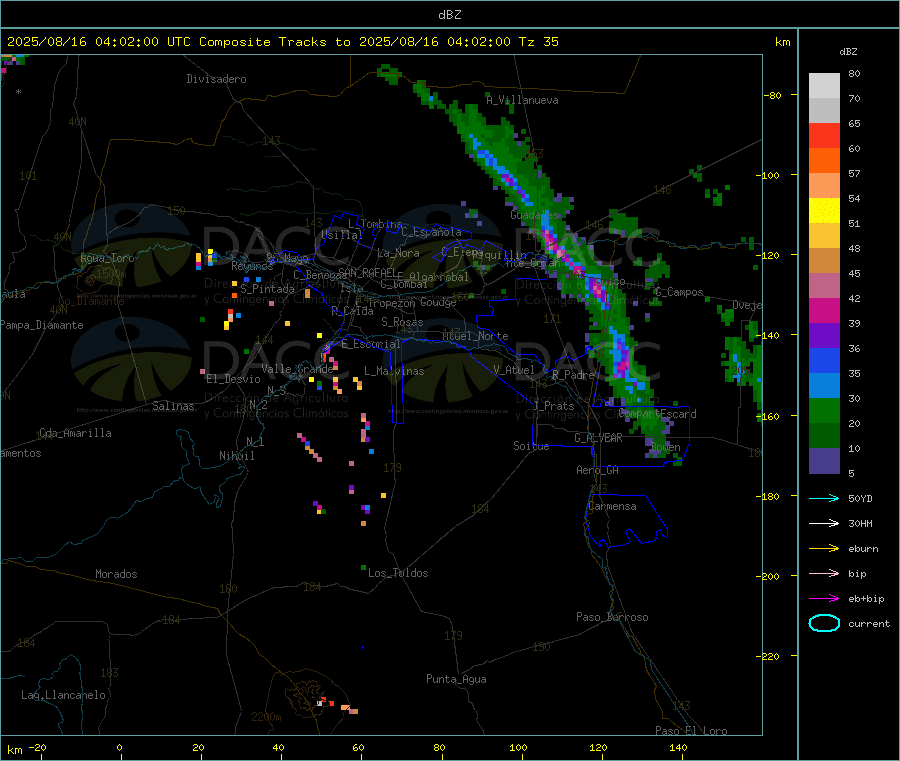Click the '-80' tick on vertical axis

point(773,95)
